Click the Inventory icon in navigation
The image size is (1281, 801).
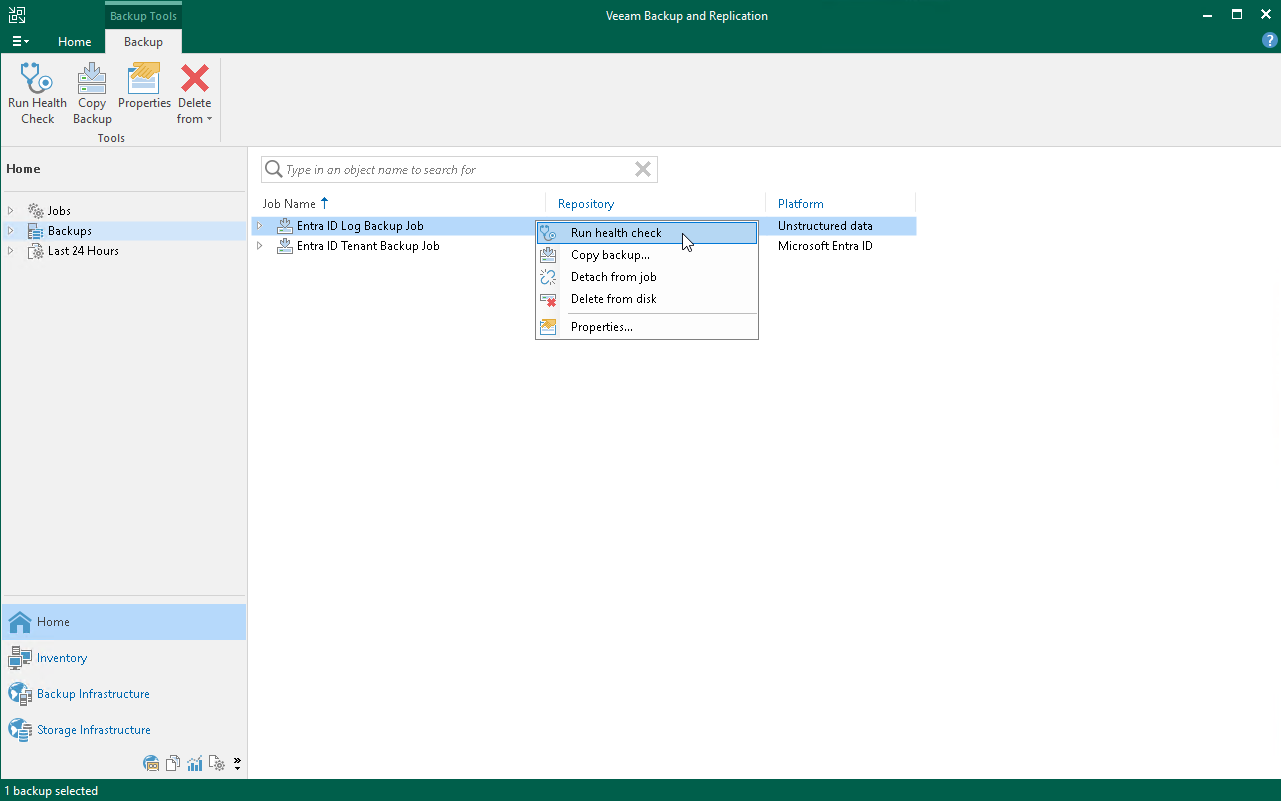(20, 658)
